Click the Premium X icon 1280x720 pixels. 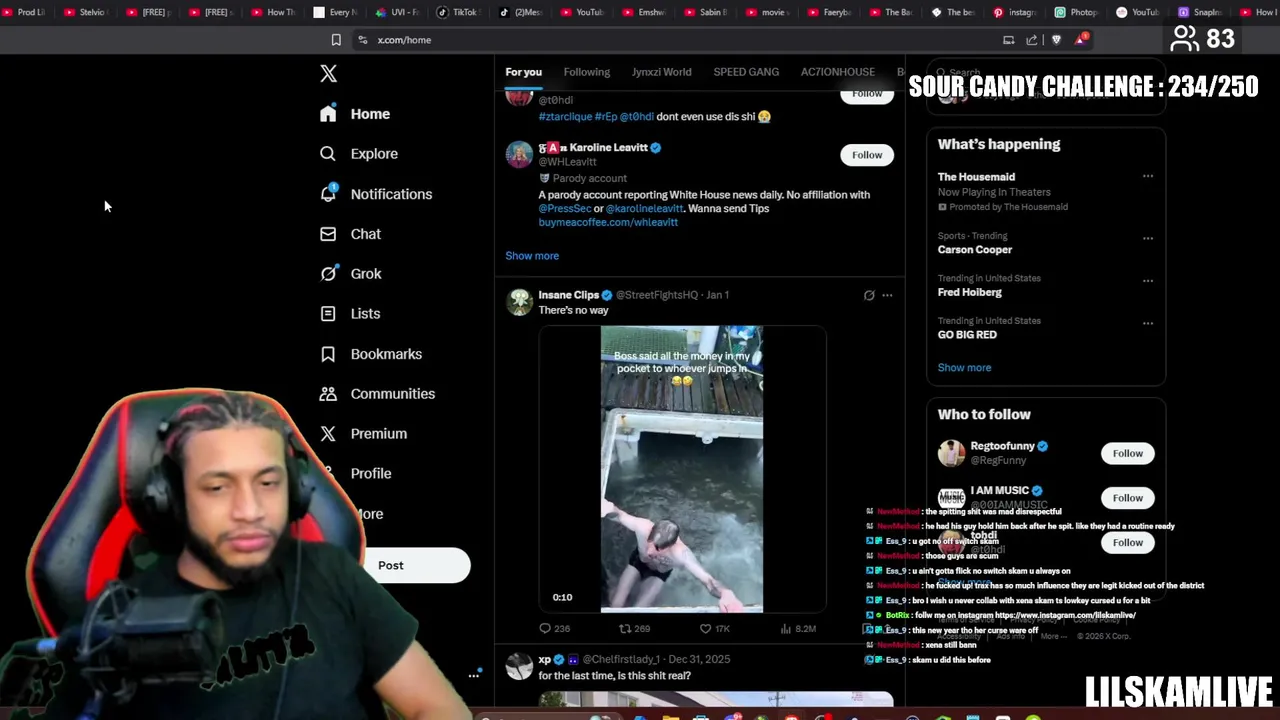pos(328,434)
